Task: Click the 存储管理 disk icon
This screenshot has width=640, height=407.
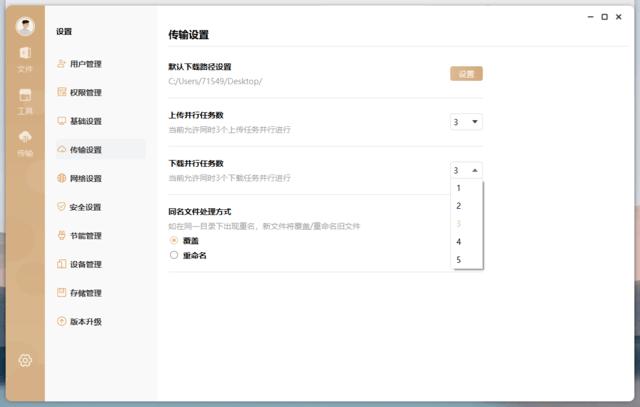Action: tap(61, 293)
